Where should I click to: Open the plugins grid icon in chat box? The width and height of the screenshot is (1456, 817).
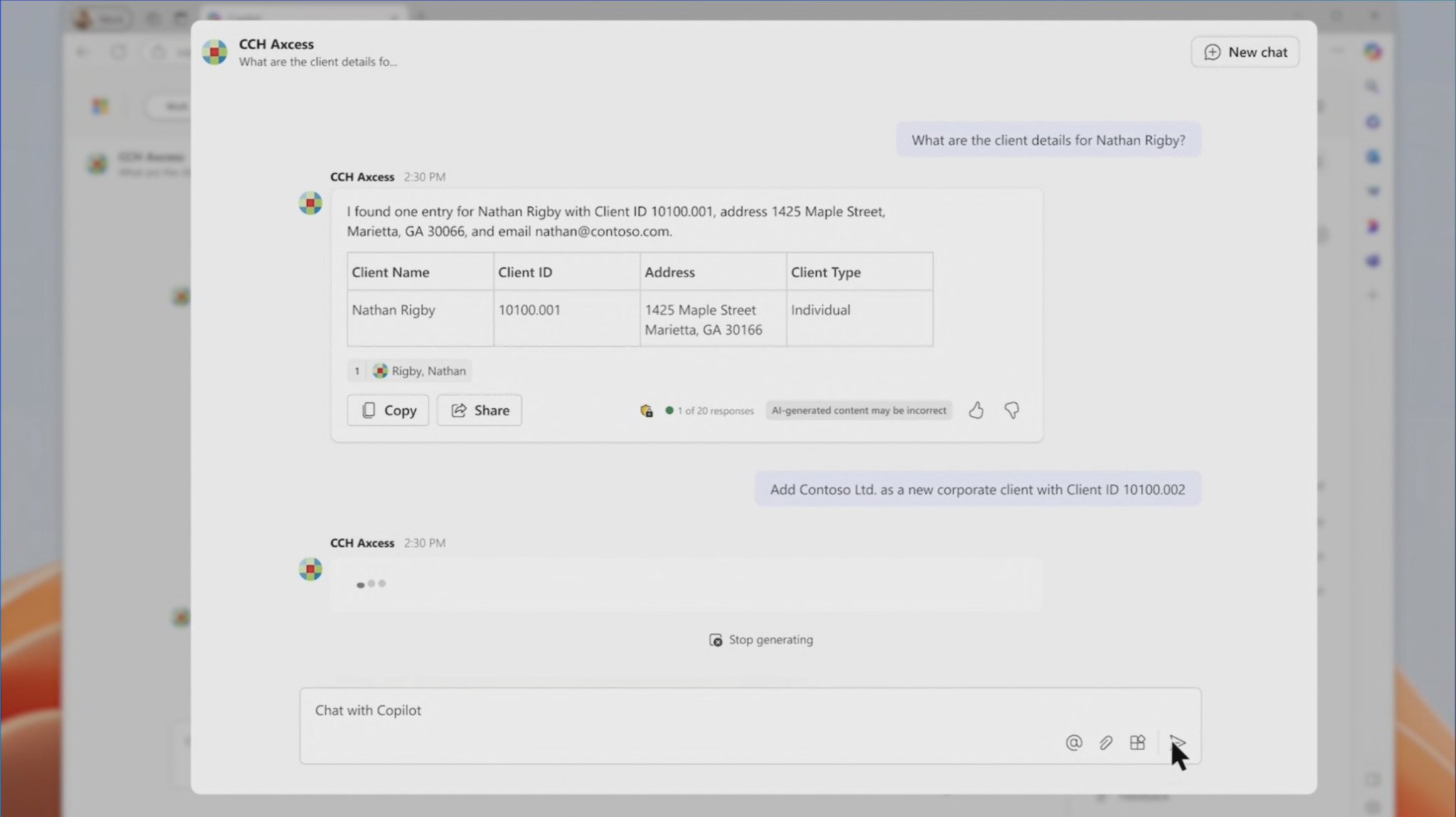(1137, 742)
